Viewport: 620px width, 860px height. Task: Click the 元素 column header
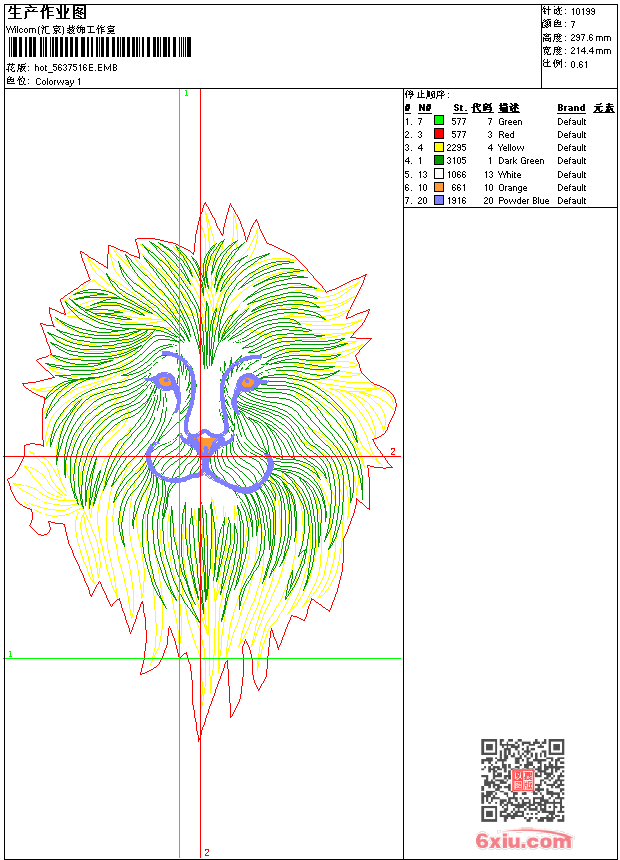[x=603, y=108]
